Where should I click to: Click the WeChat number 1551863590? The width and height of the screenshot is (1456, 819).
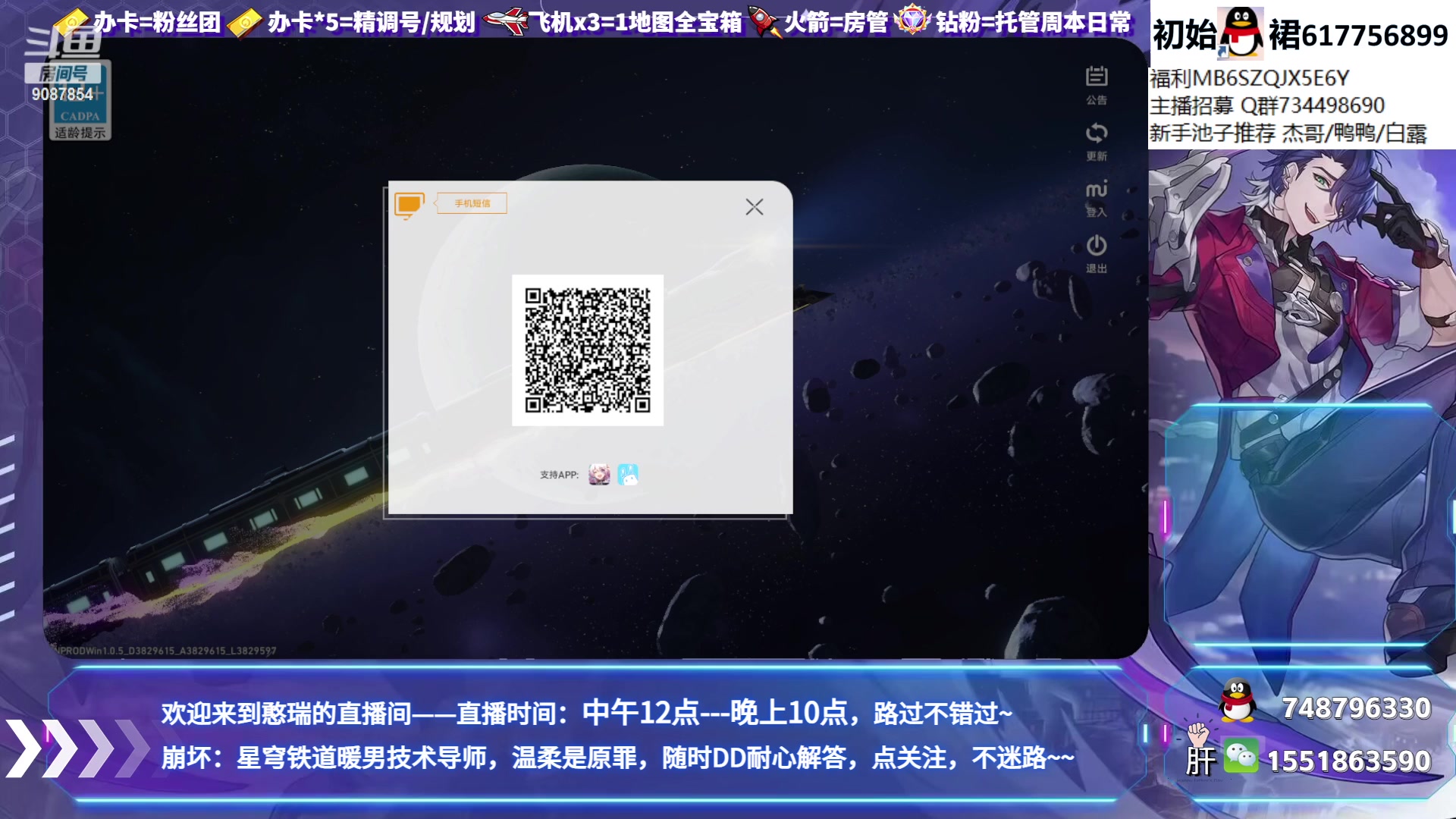1348,761
